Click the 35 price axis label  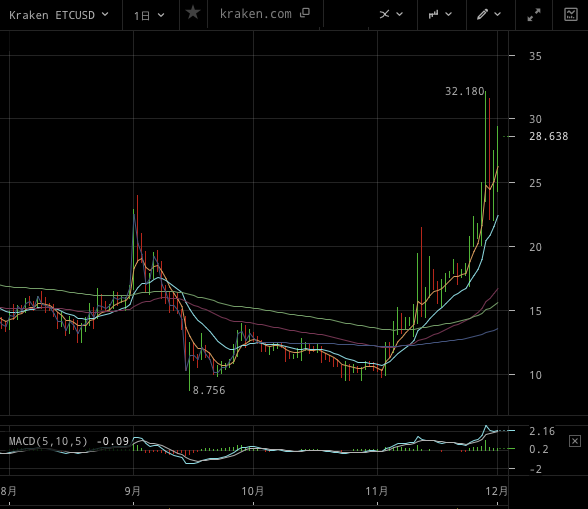(535, 56)
